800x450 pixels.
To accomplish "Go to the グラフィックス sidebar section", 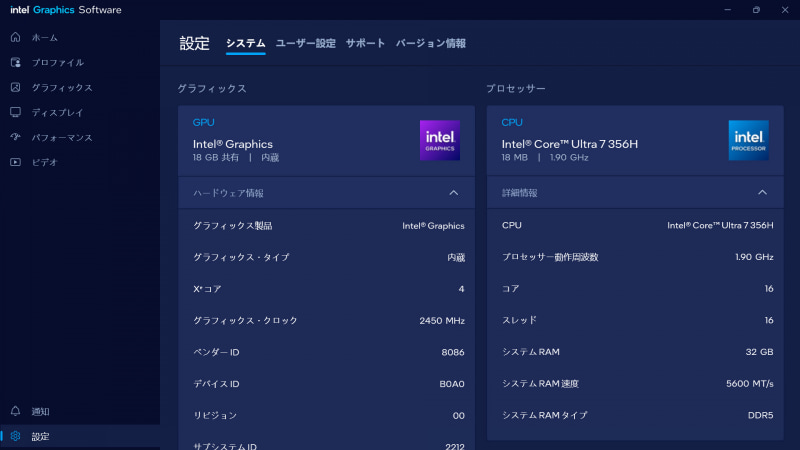I will click(62, 87).
